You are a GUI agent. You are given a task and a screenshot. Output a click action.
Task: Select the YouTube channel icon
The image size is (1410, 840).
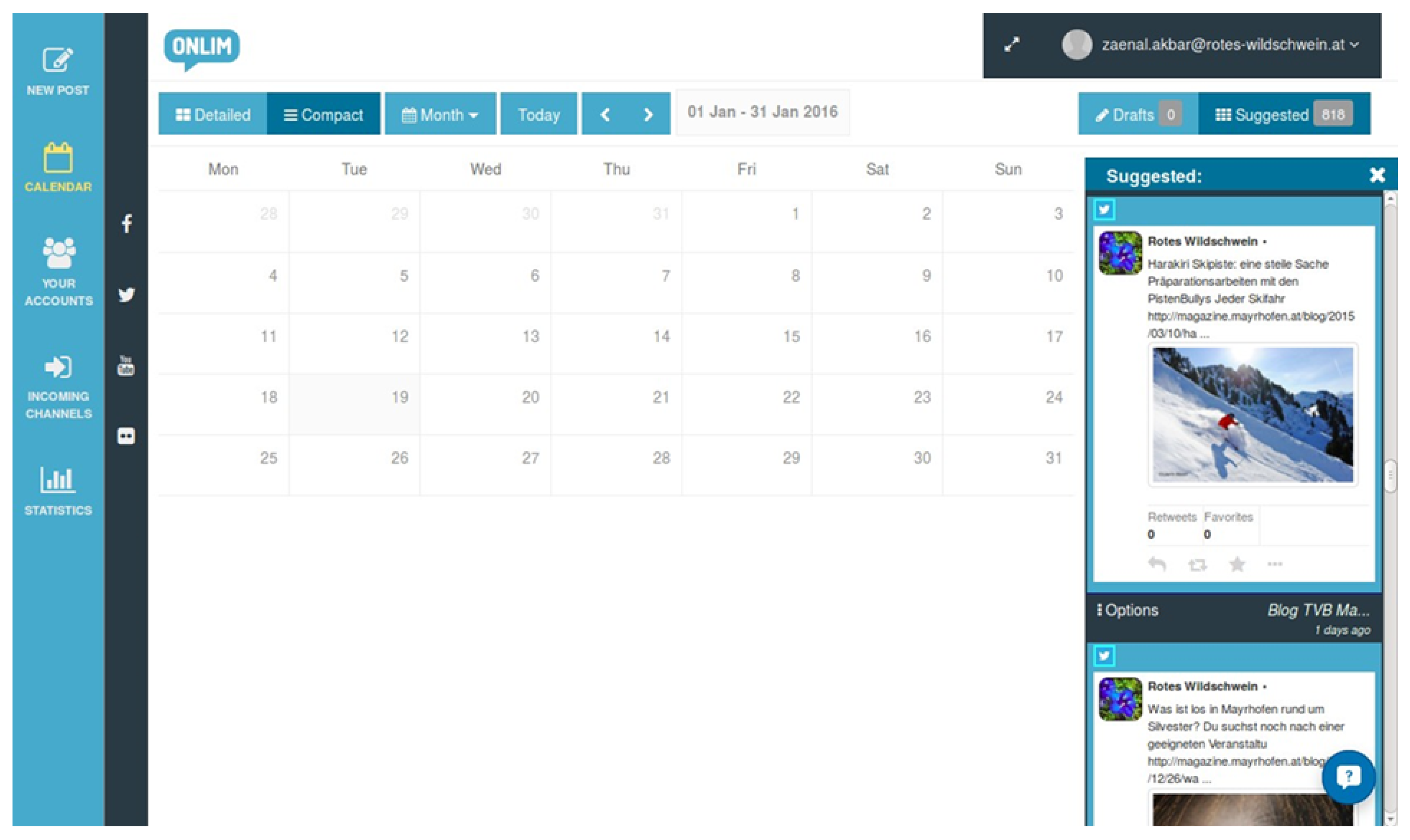click(x=126, y=366)
